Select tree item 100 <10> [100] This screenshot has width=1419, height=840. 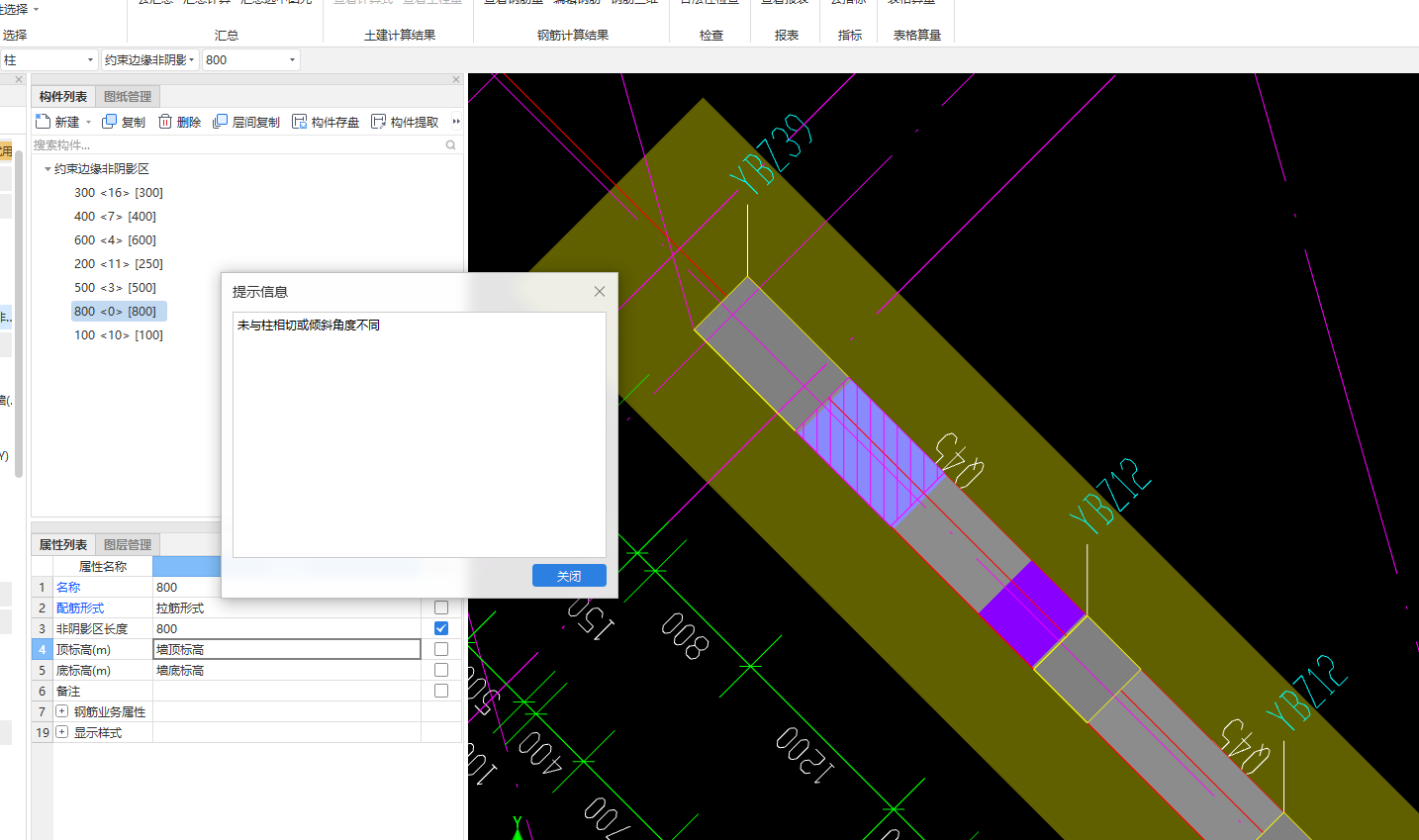(x=119, y=335)
